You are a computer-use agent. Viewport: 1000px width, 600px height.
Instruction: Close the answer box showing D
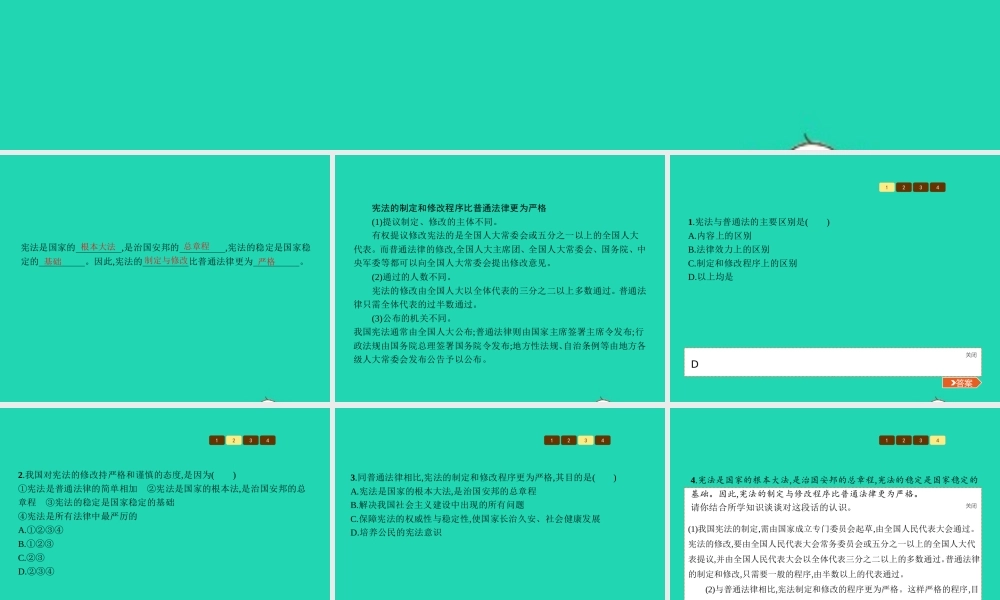[x=971, y=355]
